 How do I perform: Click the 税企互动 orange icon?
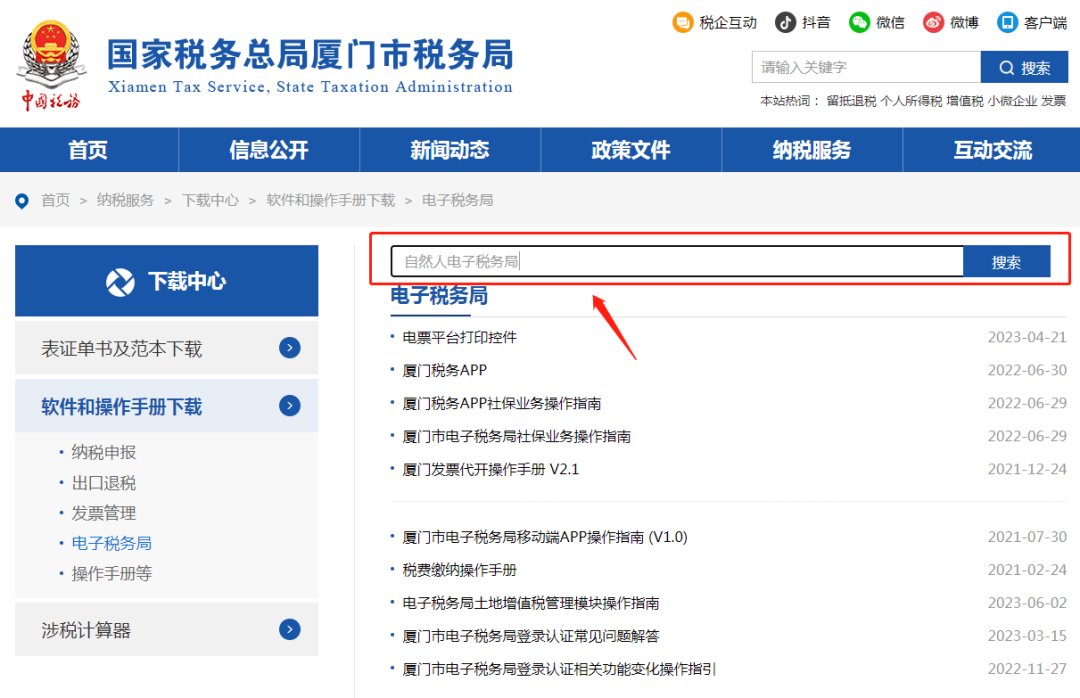tap(683, 23)
